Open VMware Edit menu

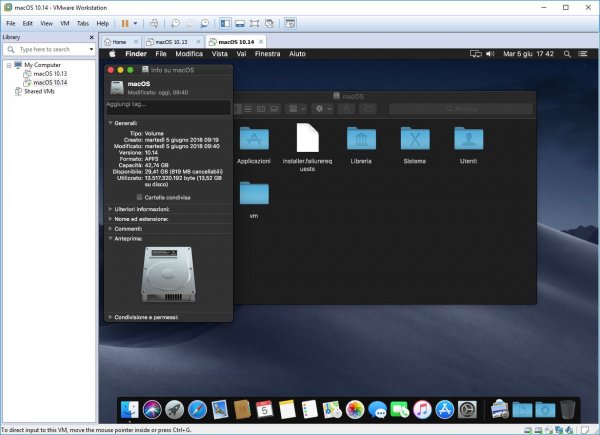(28, 23)
